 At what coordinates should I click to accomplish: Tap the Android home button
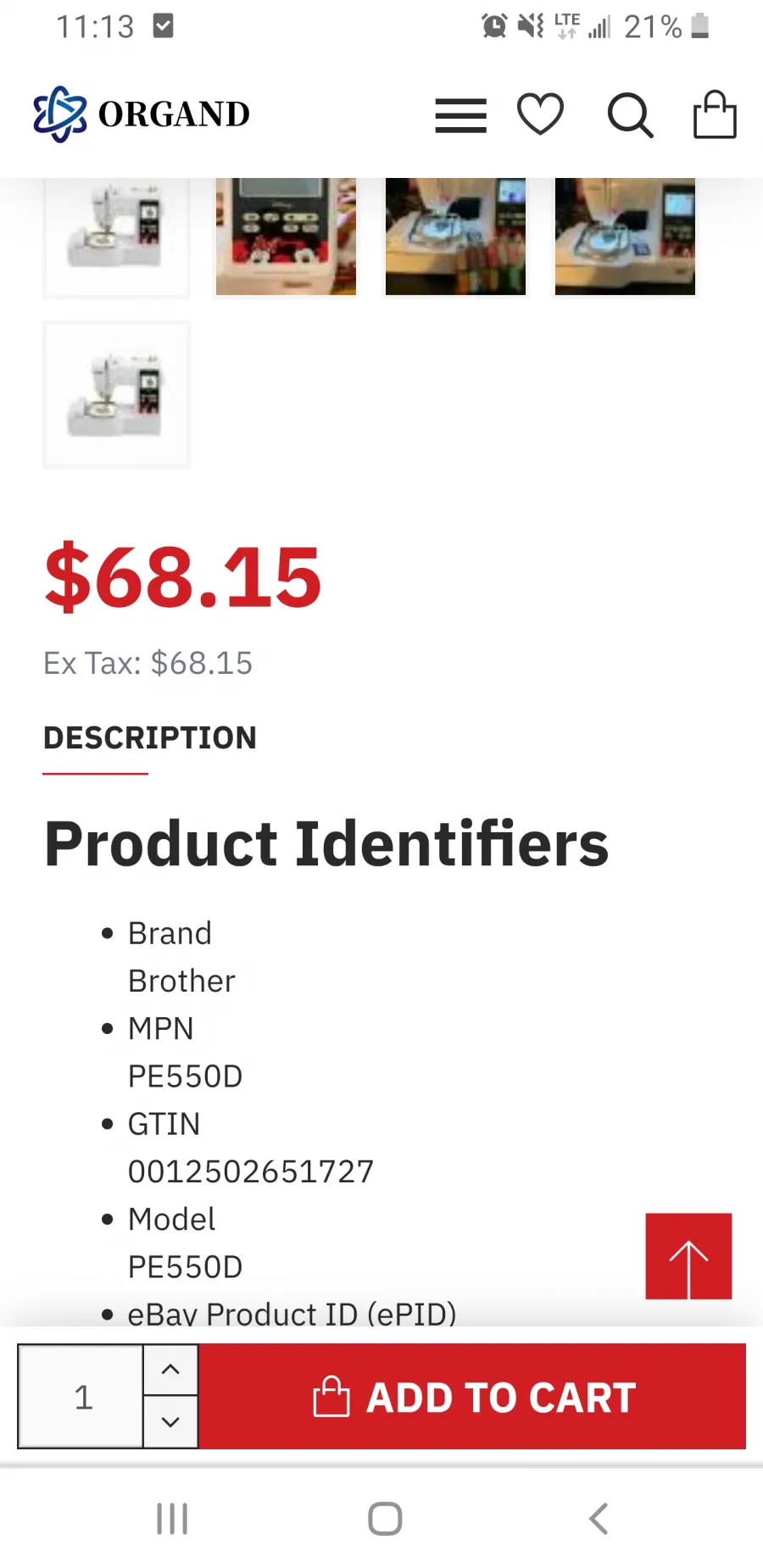point(385,1519)
